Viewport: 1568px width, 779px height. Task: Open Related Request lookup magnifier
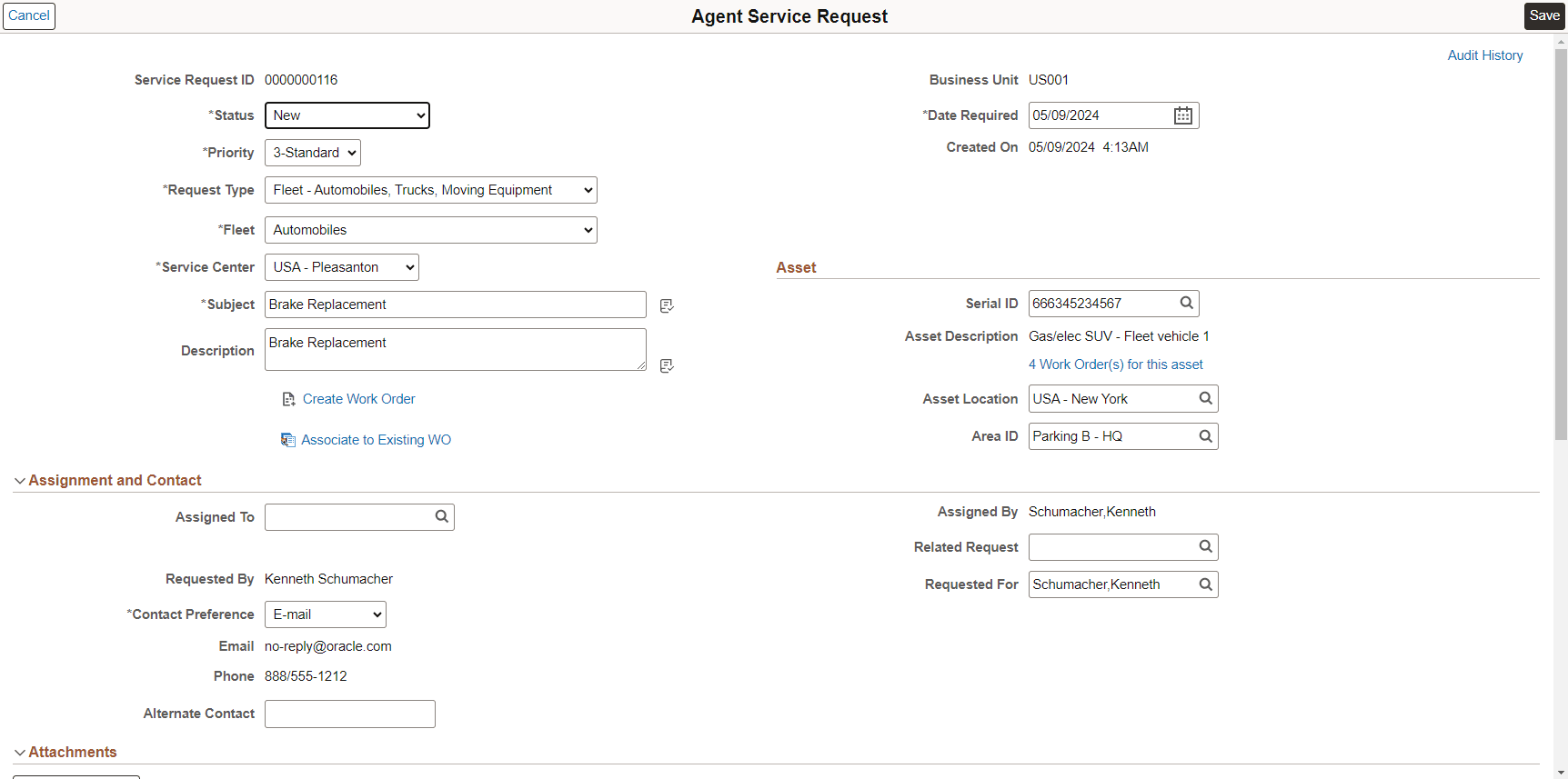[1205, 546]
